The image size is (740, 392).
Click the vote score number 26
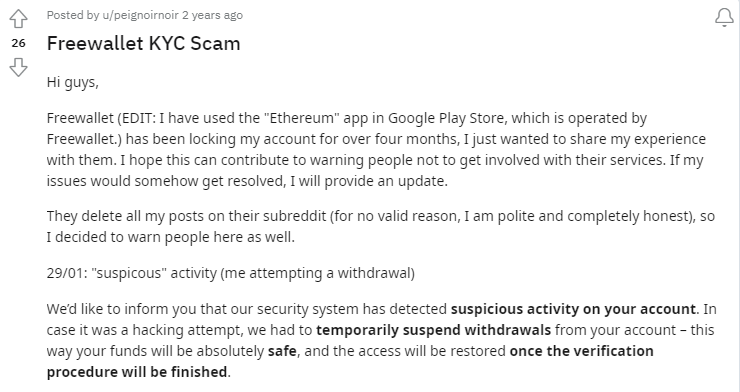(x=18, y=43)
